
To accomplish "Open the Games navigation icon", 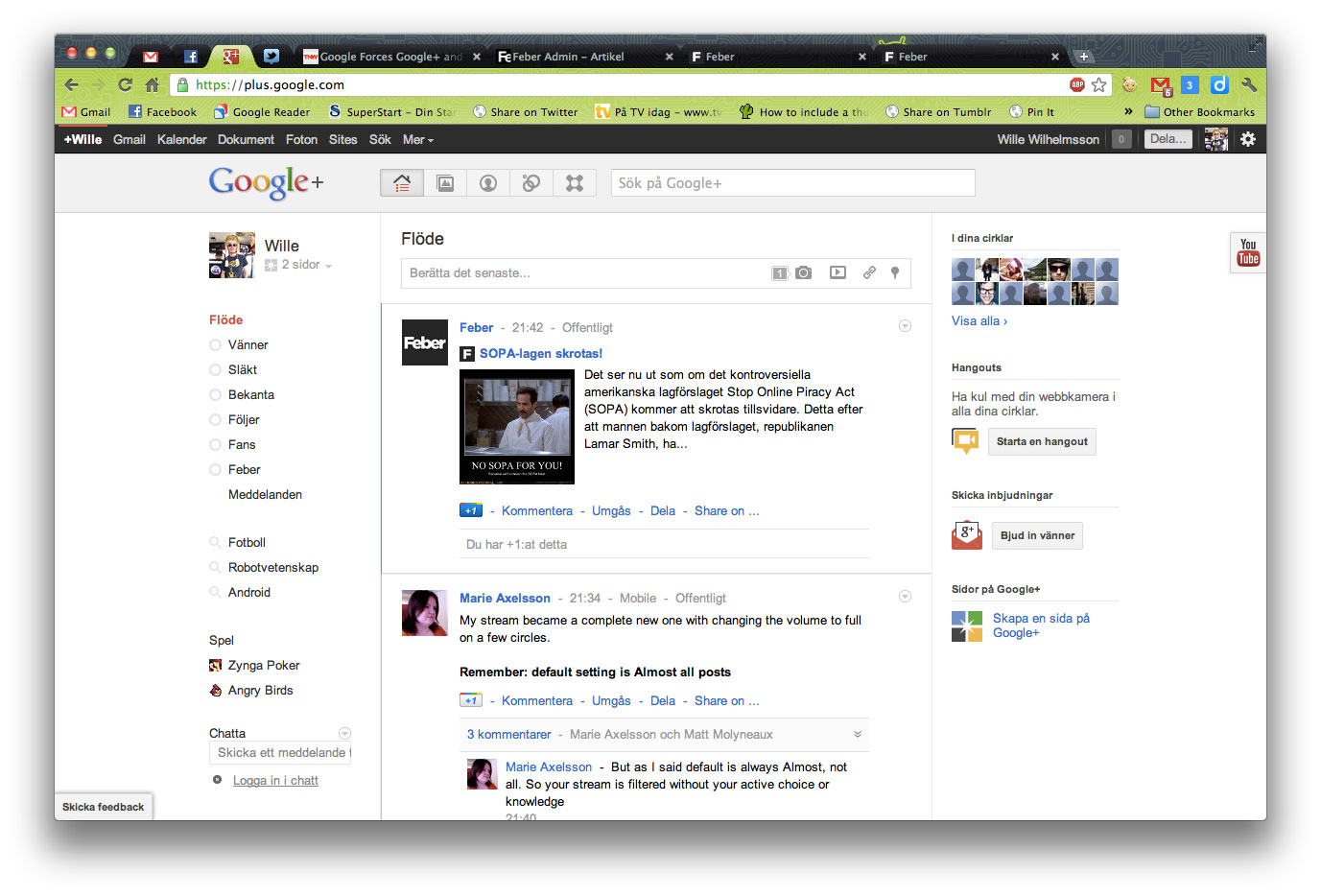I will 575,182.
